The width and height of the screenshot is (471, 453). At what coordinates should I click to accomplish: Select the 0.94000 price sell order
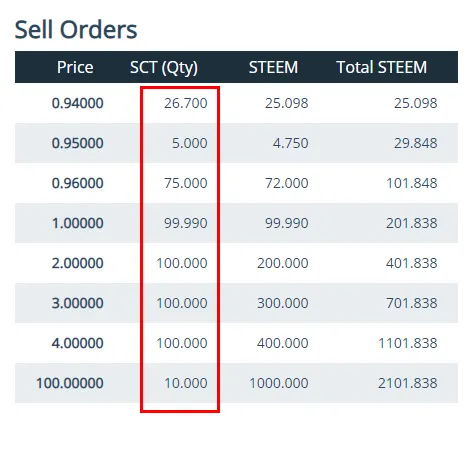[236, 103]
